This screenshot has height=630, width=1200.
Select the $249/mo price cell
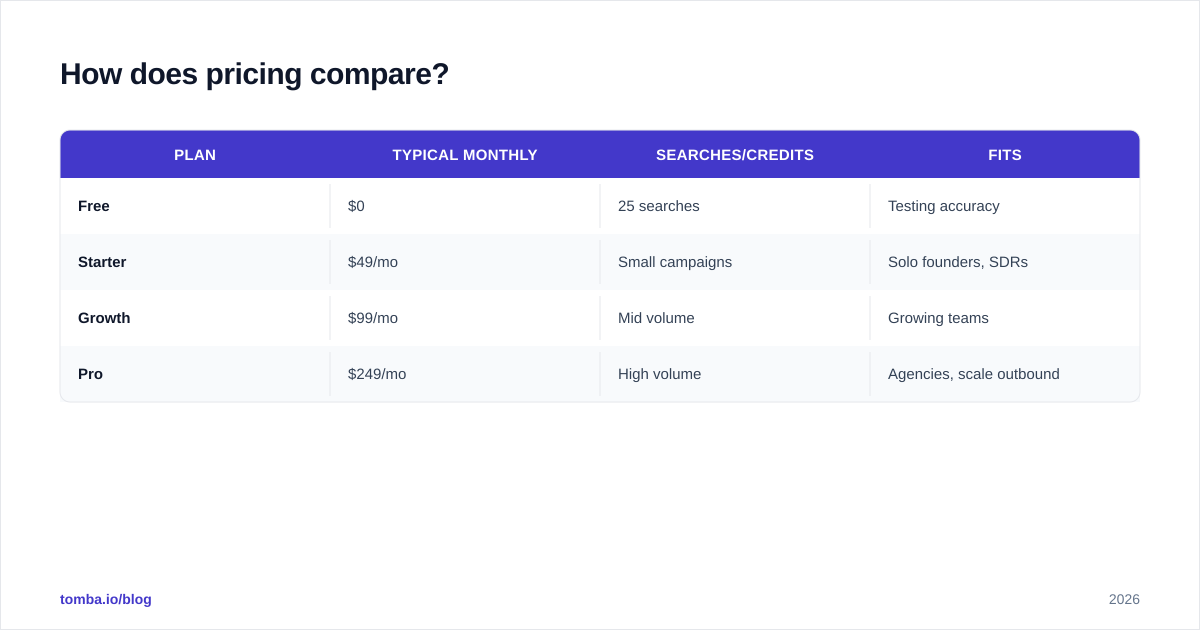[465, 374]
